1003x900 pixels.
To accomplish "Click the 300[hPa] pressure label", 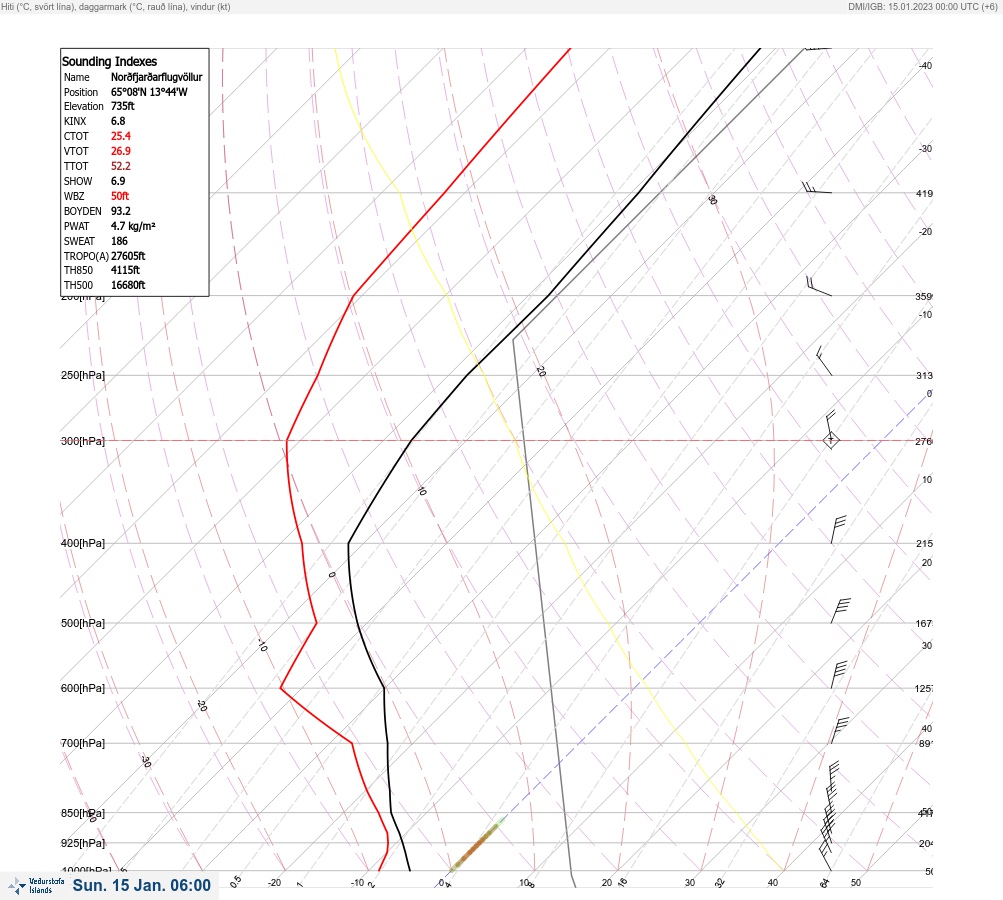I will 83,441.
